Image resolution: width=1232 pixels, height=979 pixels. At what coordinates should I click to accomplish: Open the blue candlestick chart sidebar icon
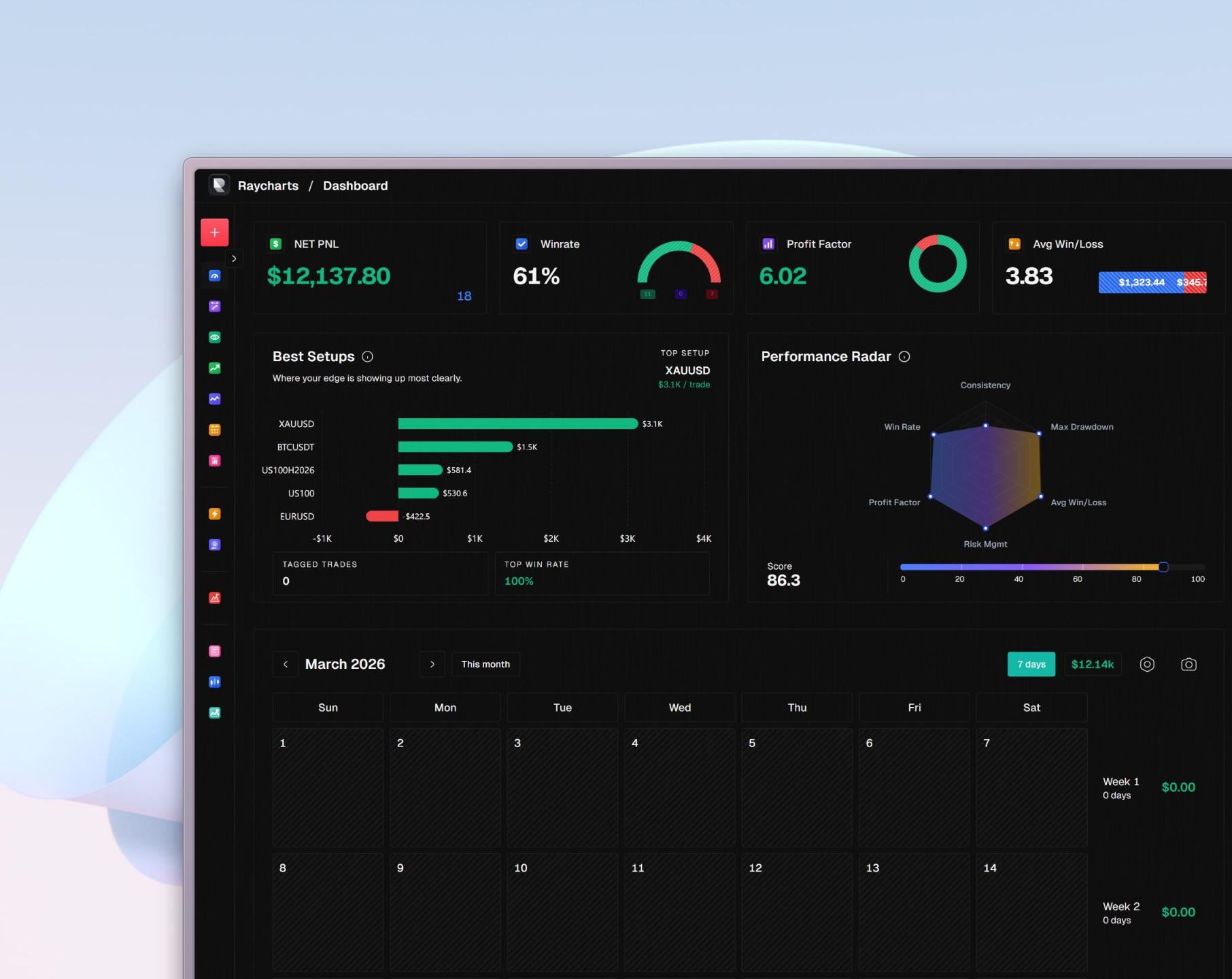(x=214, y=682)
